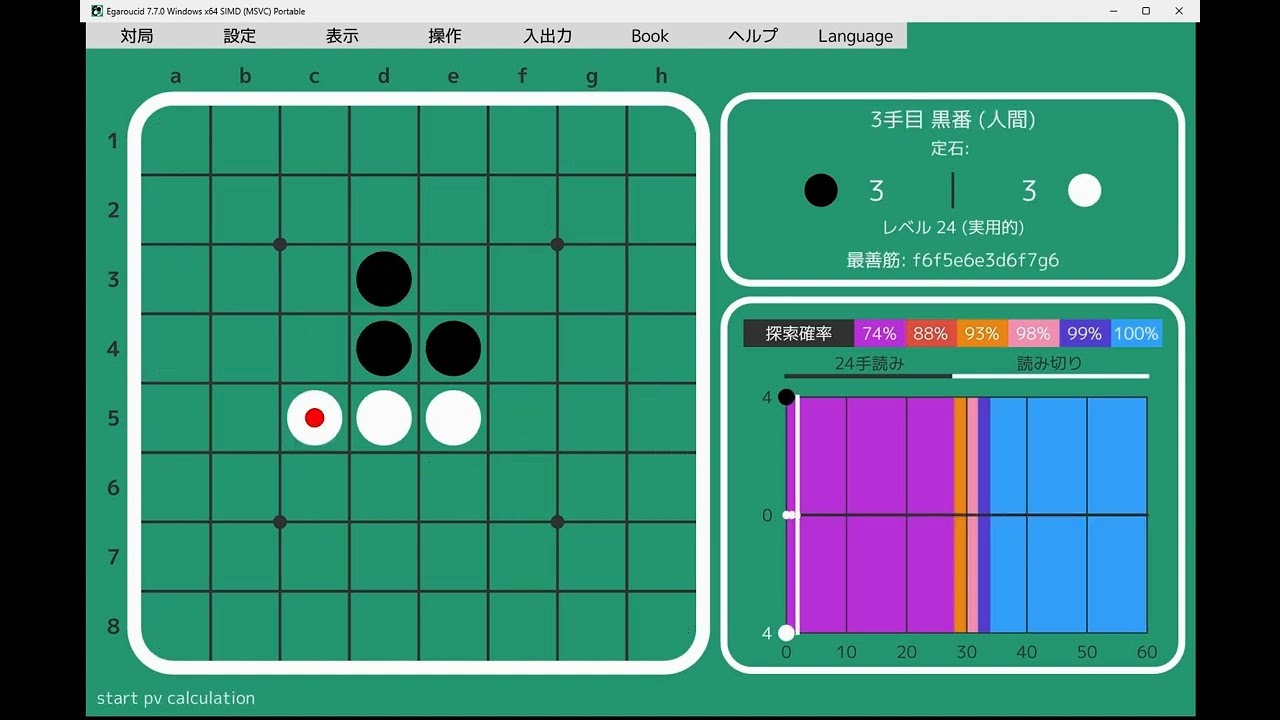The height and width of the screenshot is (720, 1280).
Task: Click the 93% search probability swatch
Action: 982,334
